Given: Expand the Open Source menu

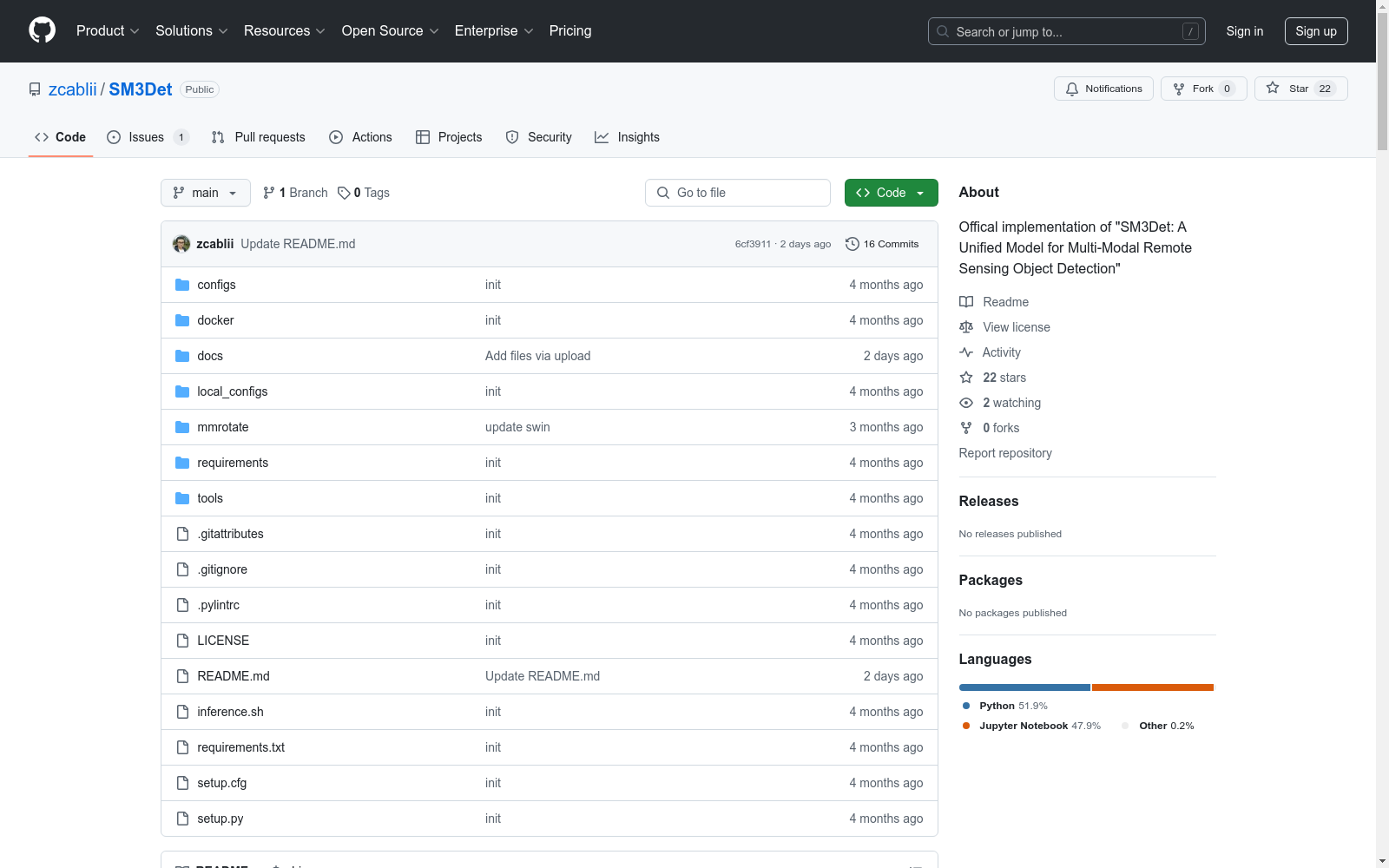Looking at the screenshot, I should click(x=391, y=30).
